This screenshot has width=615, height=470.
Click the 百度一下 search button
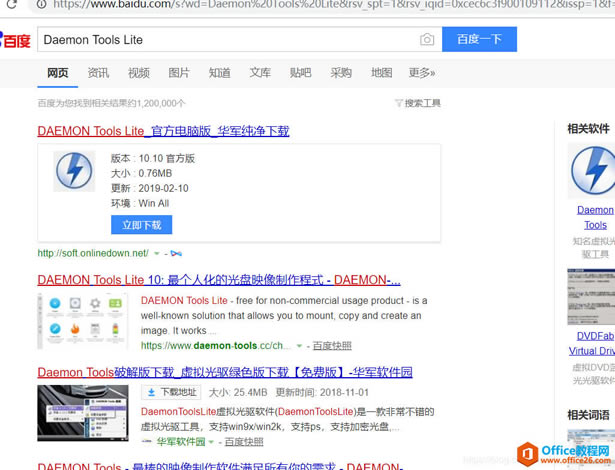[x=479, y=39]
